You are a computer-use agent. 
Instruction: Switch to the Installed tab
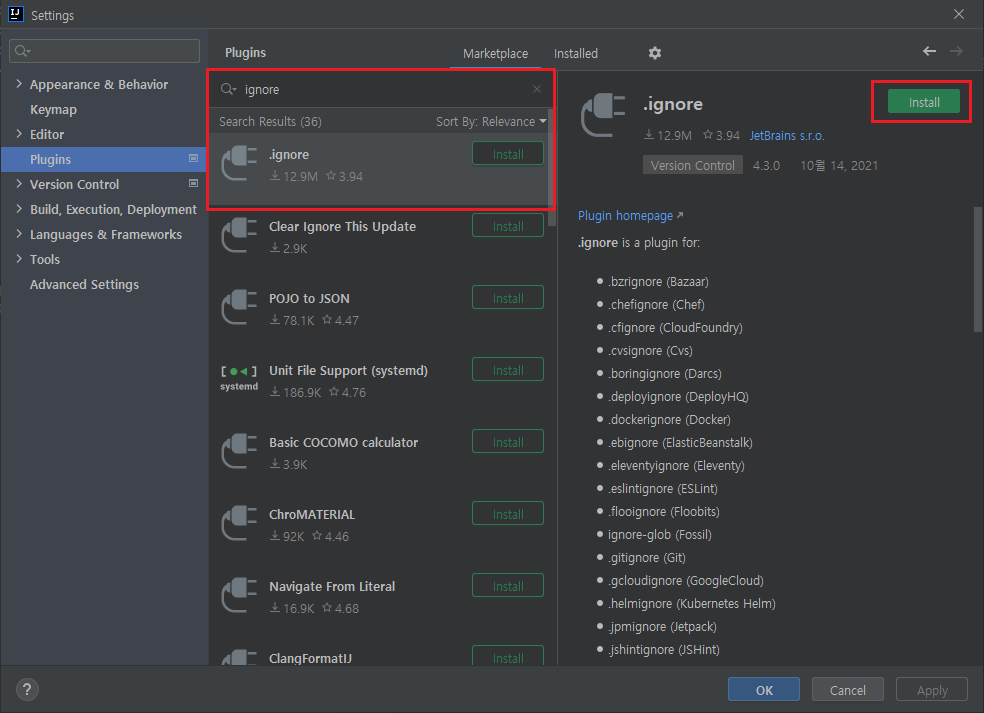[576, 53]
